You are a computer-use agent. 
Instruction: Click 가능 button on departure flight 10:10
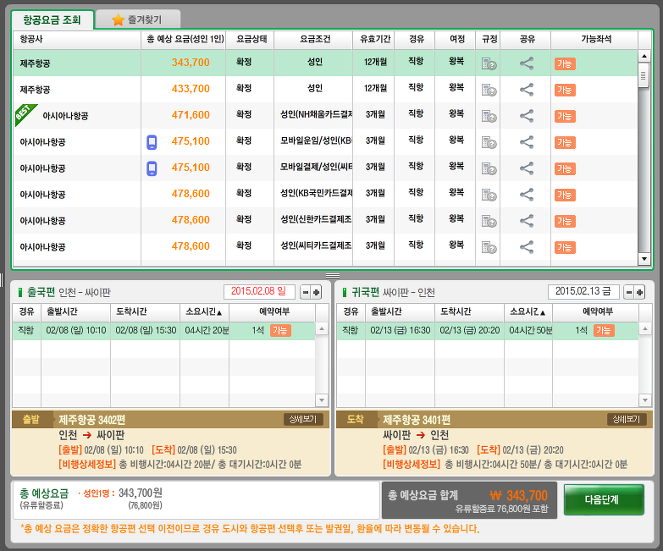(280, 331)
